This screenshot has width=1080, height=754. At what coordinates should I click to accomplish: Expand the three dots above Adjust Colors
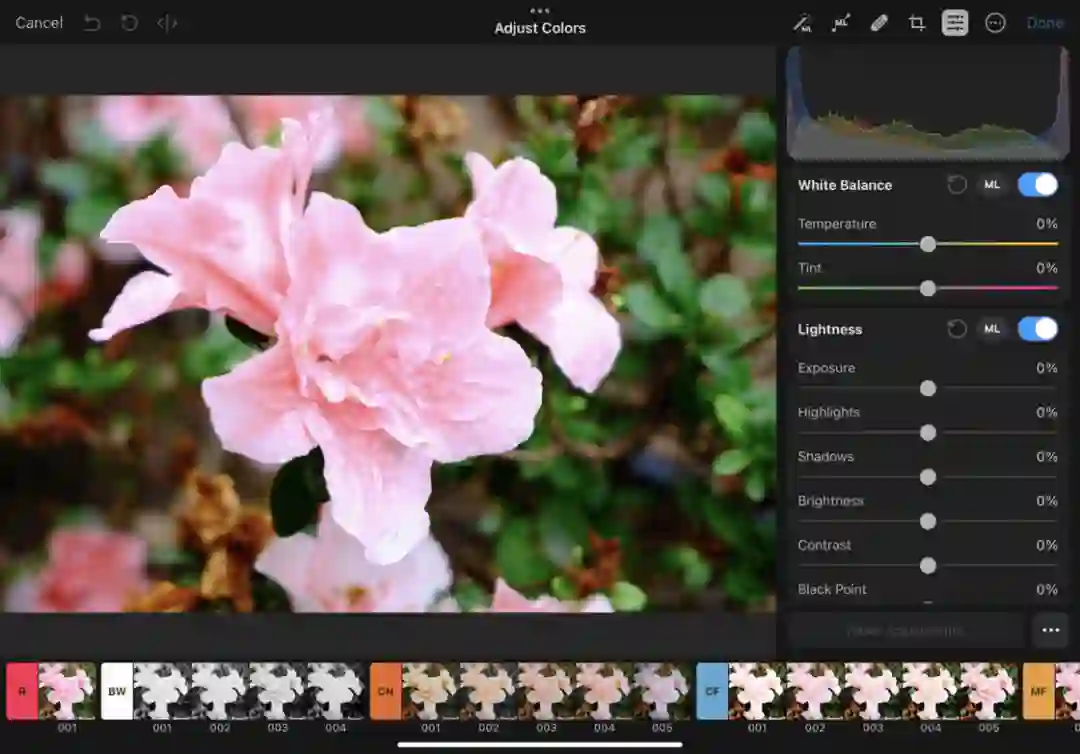click(540, 10)
